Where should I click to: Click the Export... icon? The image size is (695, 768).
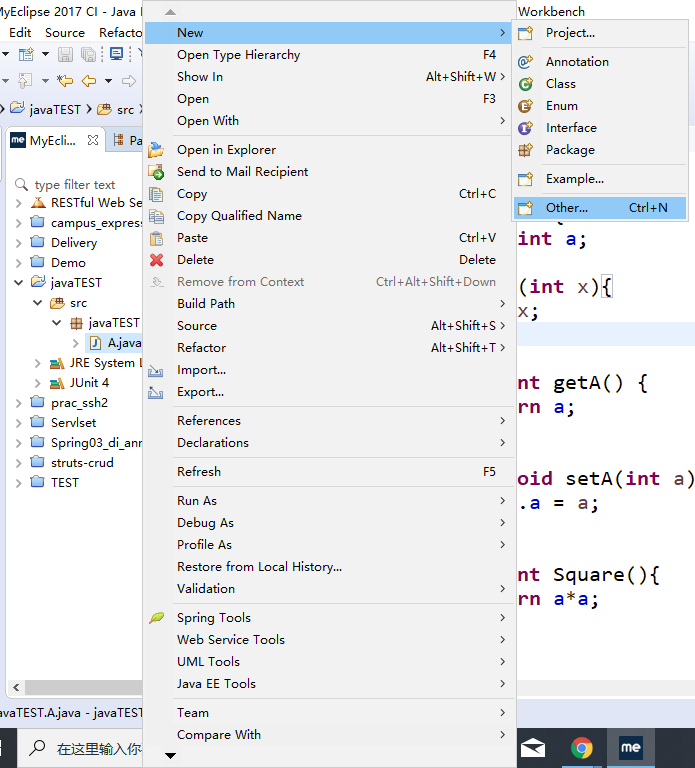(155, 392)
